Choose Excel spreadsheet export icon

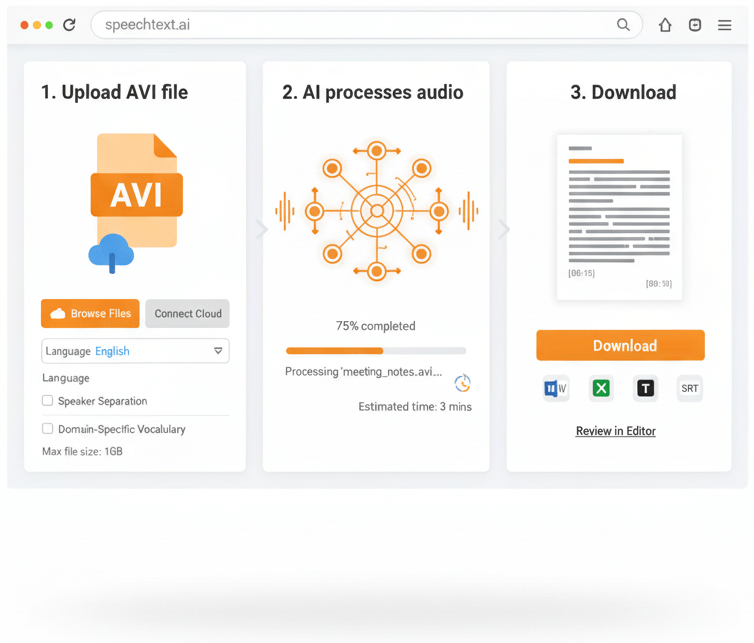(601, 388)
